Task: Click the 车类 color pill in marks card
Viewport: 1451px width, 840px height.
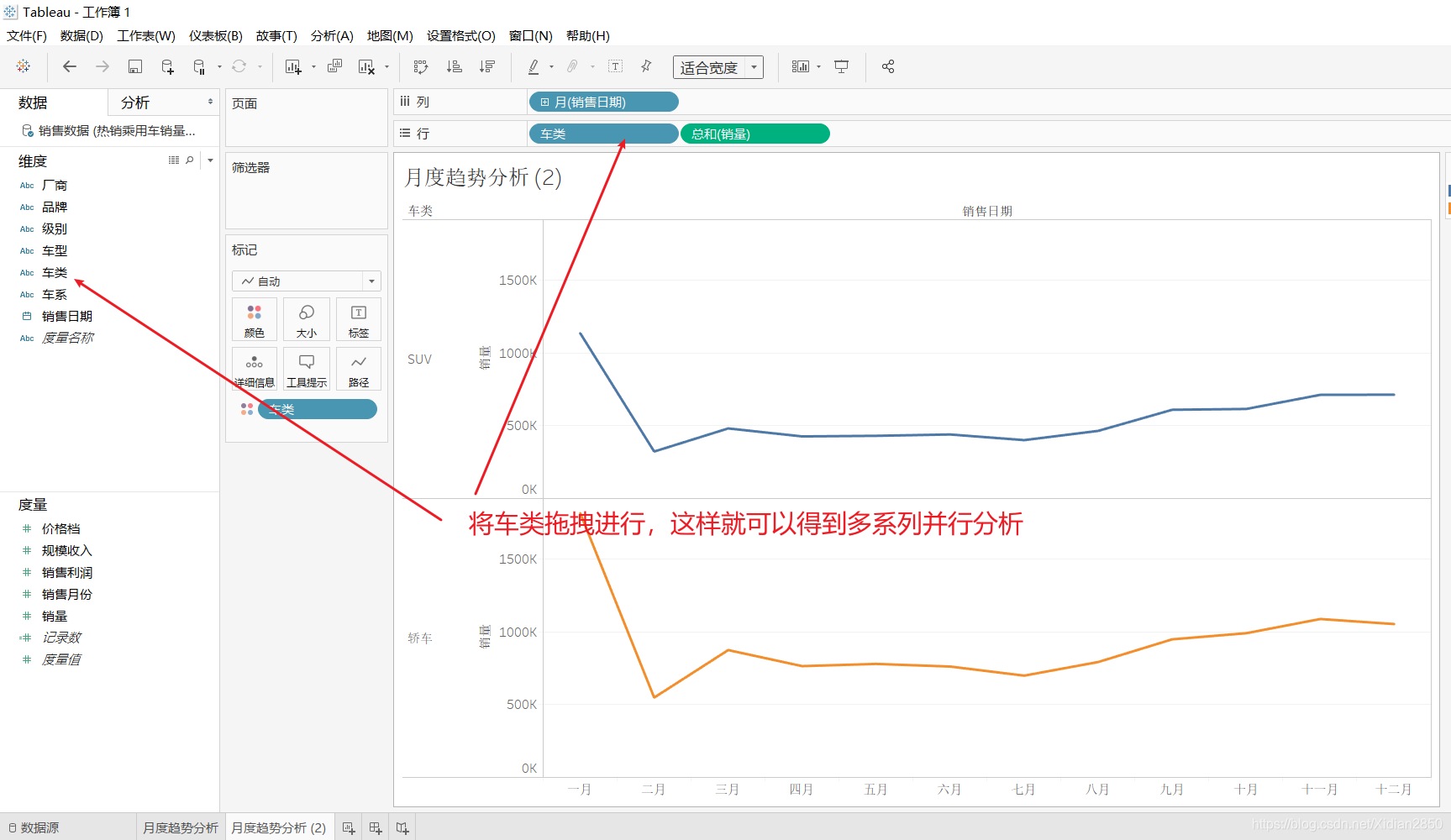Action: coord(317,409)
